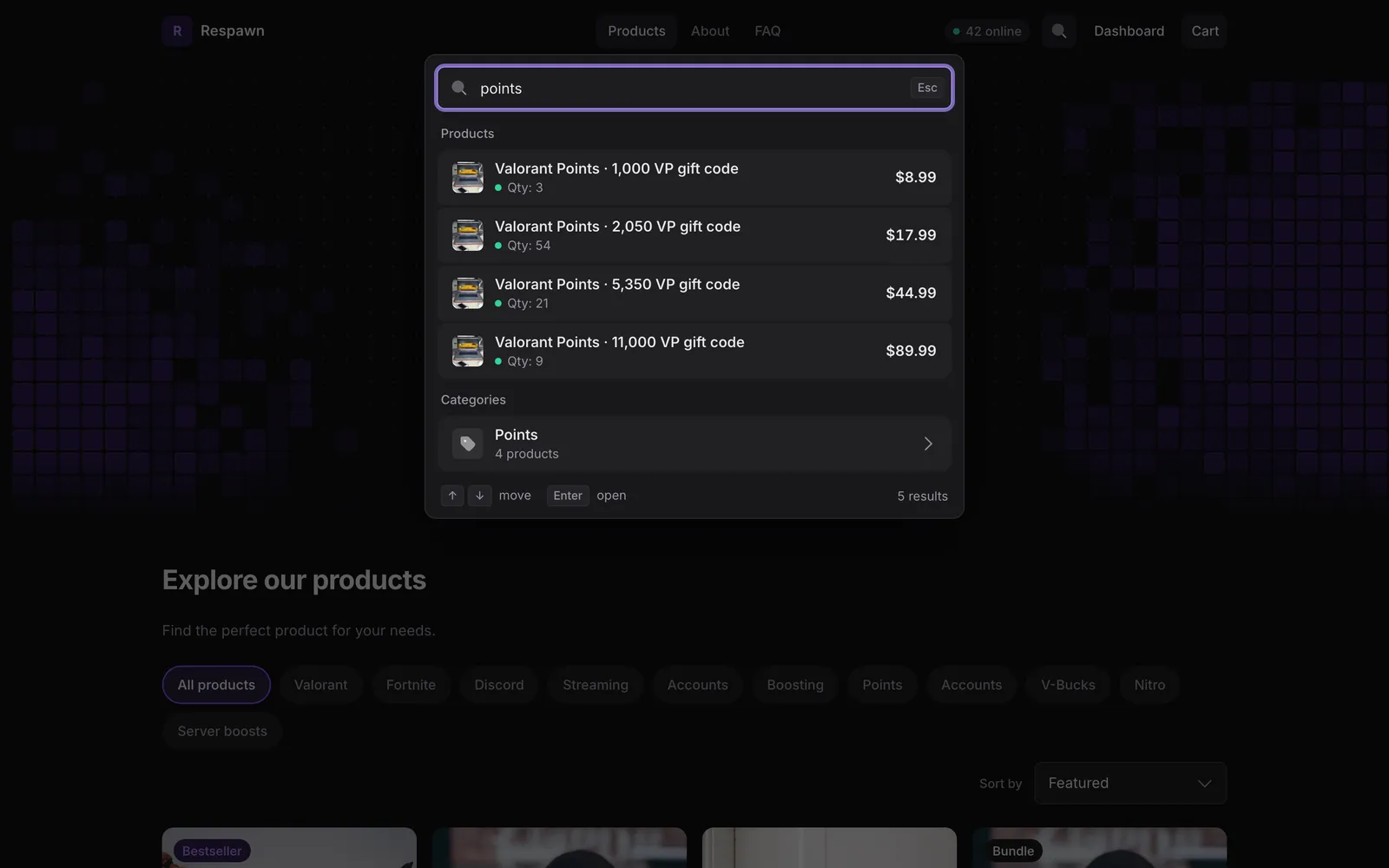This screenshot has width=1389, height=868.
Task: Click the down arrow key hint
Action: (x=479, y=496)
